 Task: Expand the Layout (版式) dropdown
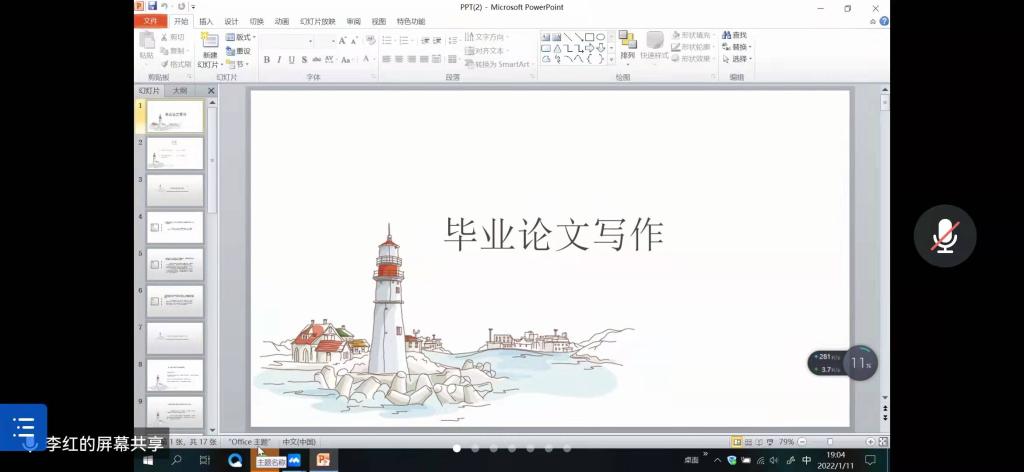click(241, 37)
